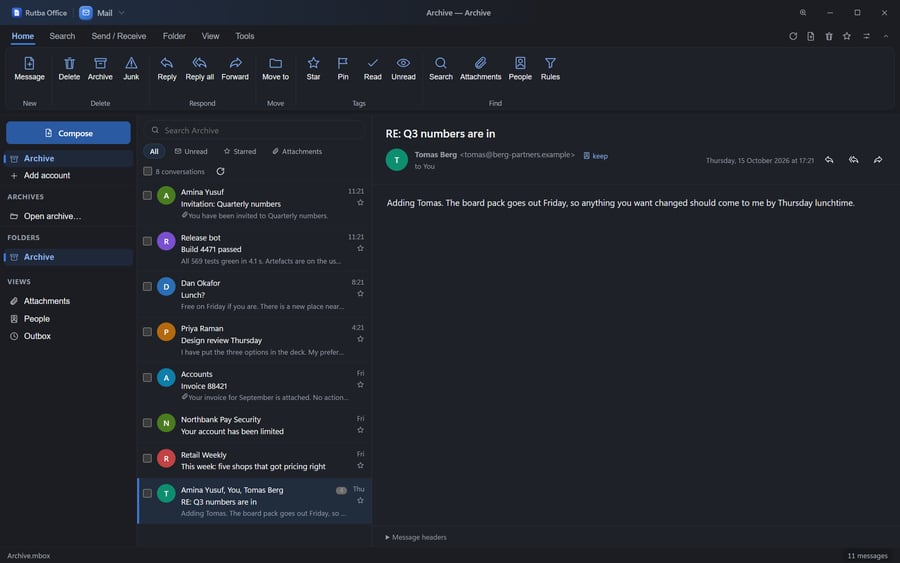The width and height of the screenshot is (900, 563).
Task: Switch to the Search ribbon tab
Action: pos(62,36)
